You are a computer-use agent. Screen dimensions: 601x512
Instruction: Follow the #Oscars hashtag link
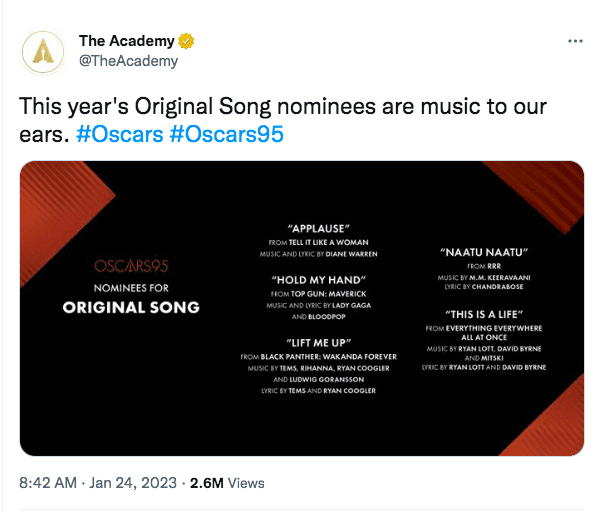[x=120, y=134]
